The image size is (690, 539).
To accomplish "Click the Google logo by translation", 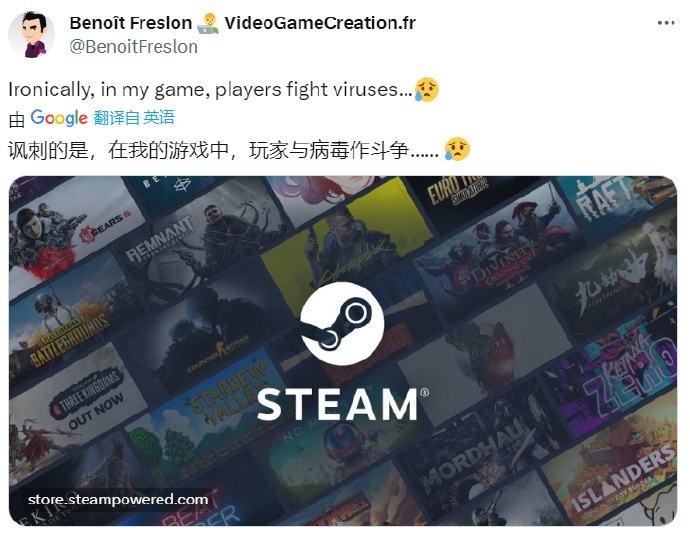I will tap(59, 117).
